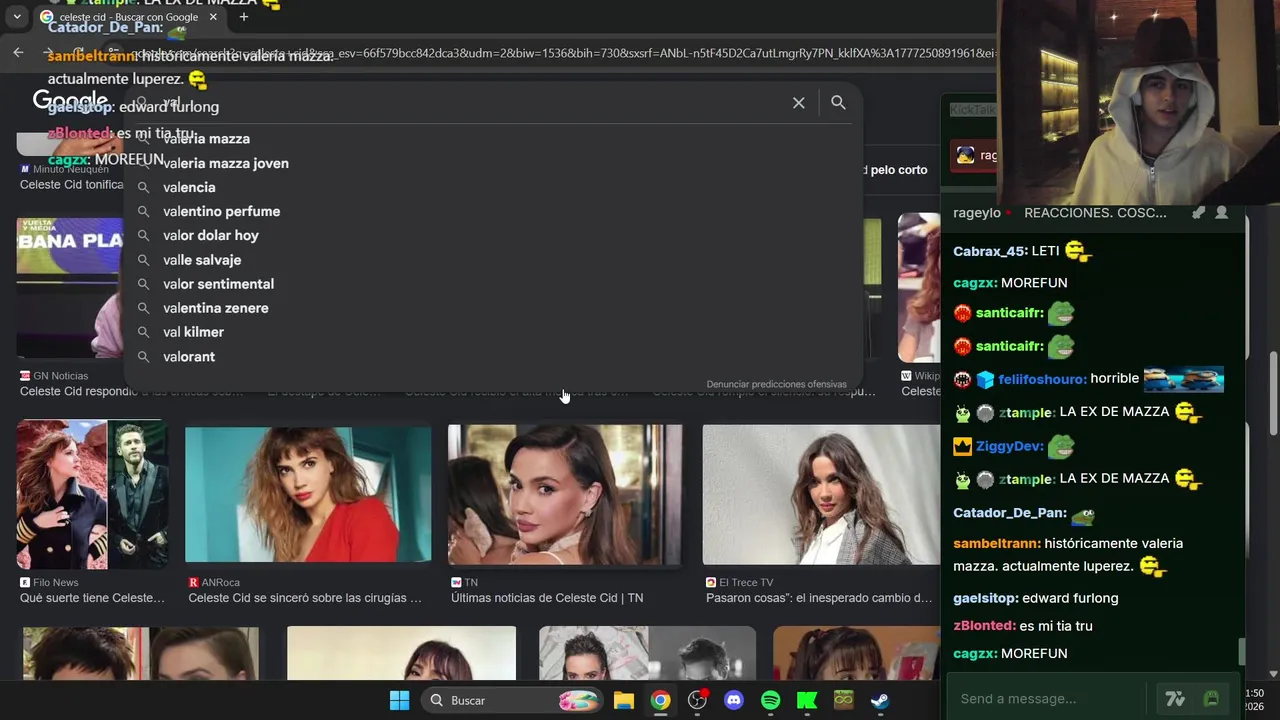Open the OBS Studio taskbar icon
The height and width of the screenshot is (720, 1280).
point(697,700)
